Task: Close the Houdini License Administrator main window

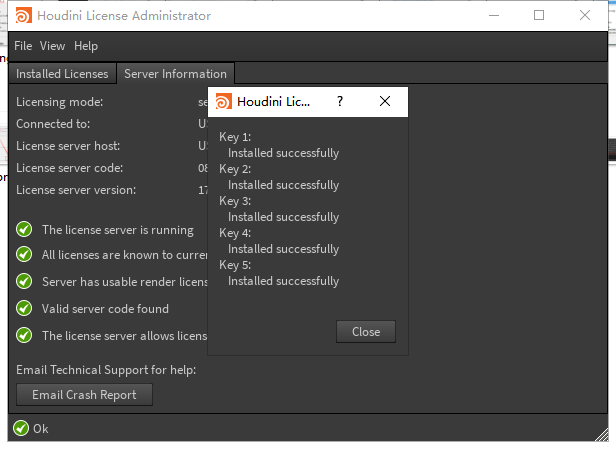Action: click(585, 16)
